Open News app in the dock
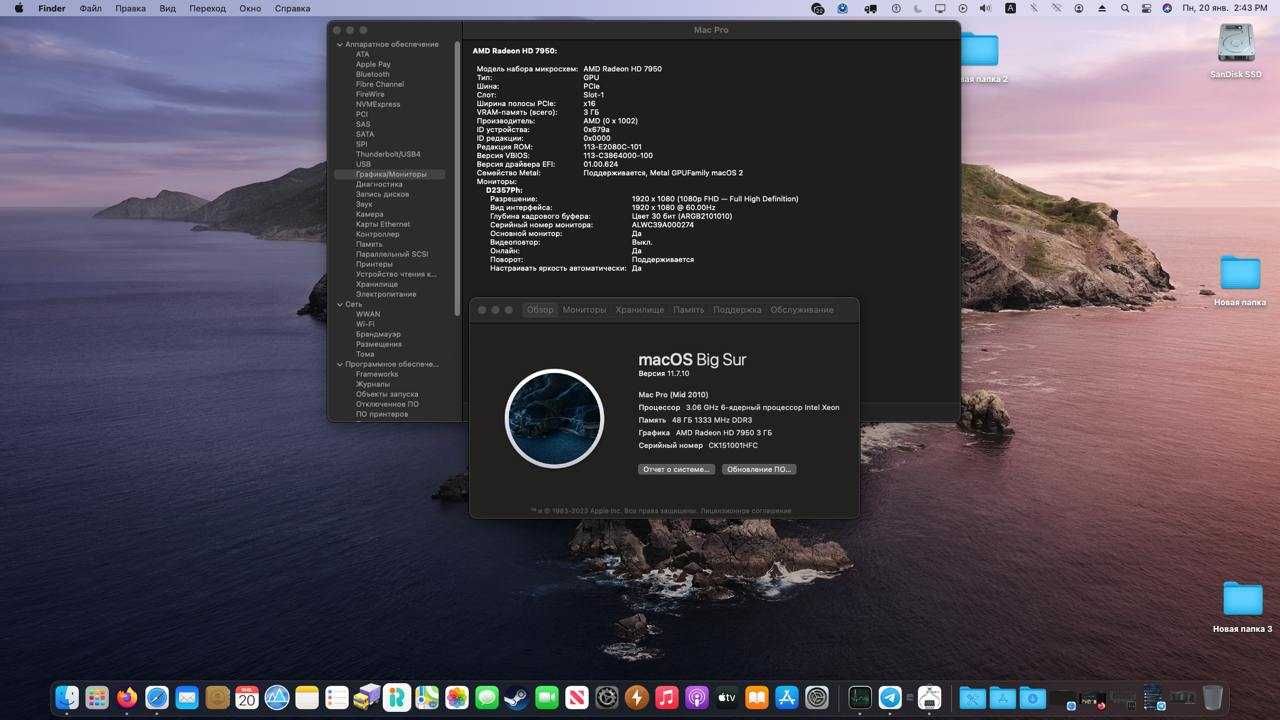 tap(577, 697)
